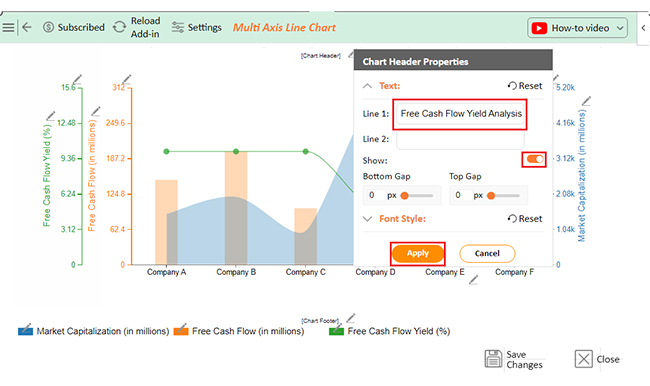
Task: Click the Free Cash Flow (in millions) legend text
Action: pos(248,331)
